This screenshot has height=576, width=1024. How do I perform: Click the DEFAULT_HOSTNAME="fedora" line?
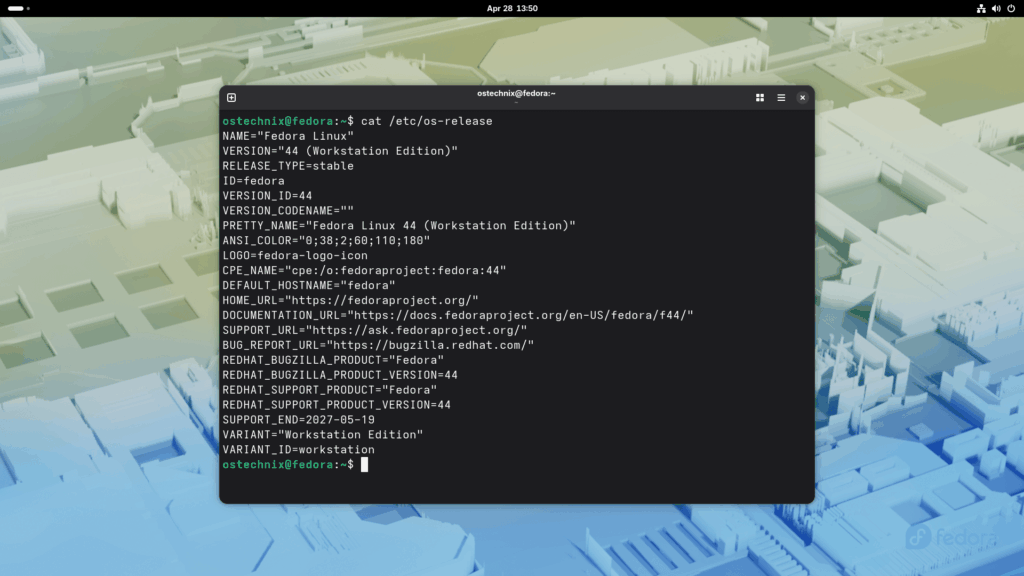coord(309,285)
